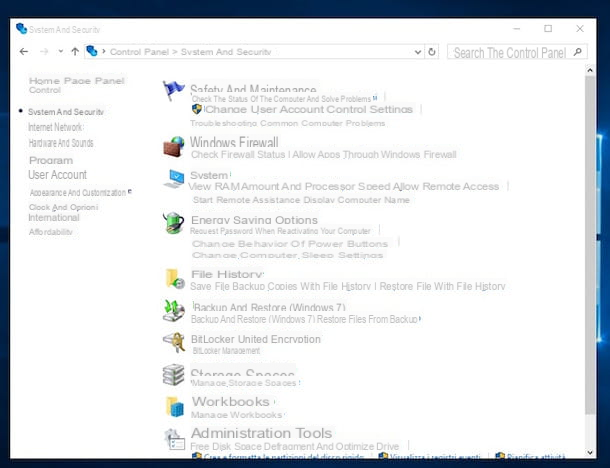Click View RAM Amount And Processor Speed
The image size is (610, 468).
point(289,186)
